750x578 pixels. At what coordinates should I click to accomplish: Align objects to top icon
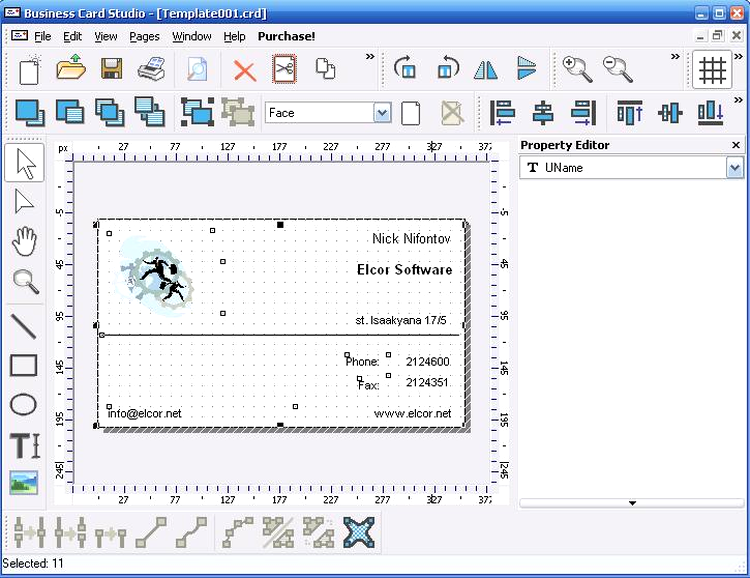629,113
